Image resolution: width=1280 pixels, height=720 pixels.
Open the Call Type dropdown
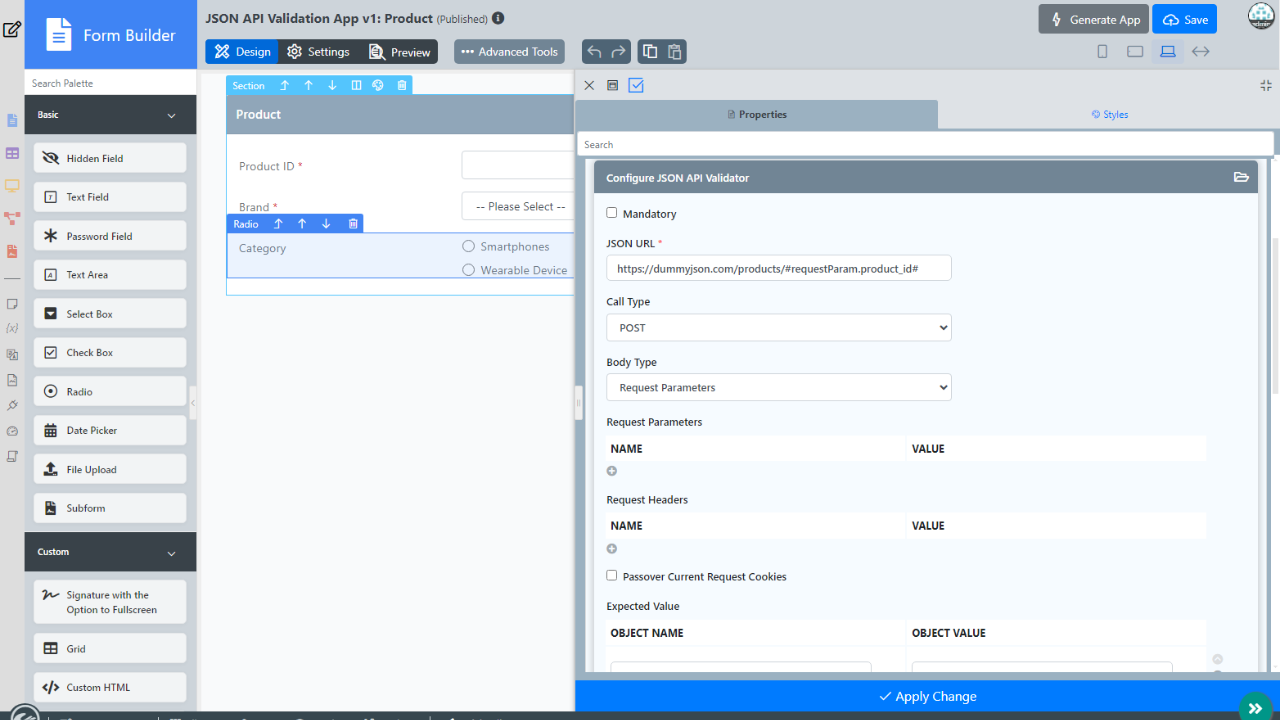point(778,328)
